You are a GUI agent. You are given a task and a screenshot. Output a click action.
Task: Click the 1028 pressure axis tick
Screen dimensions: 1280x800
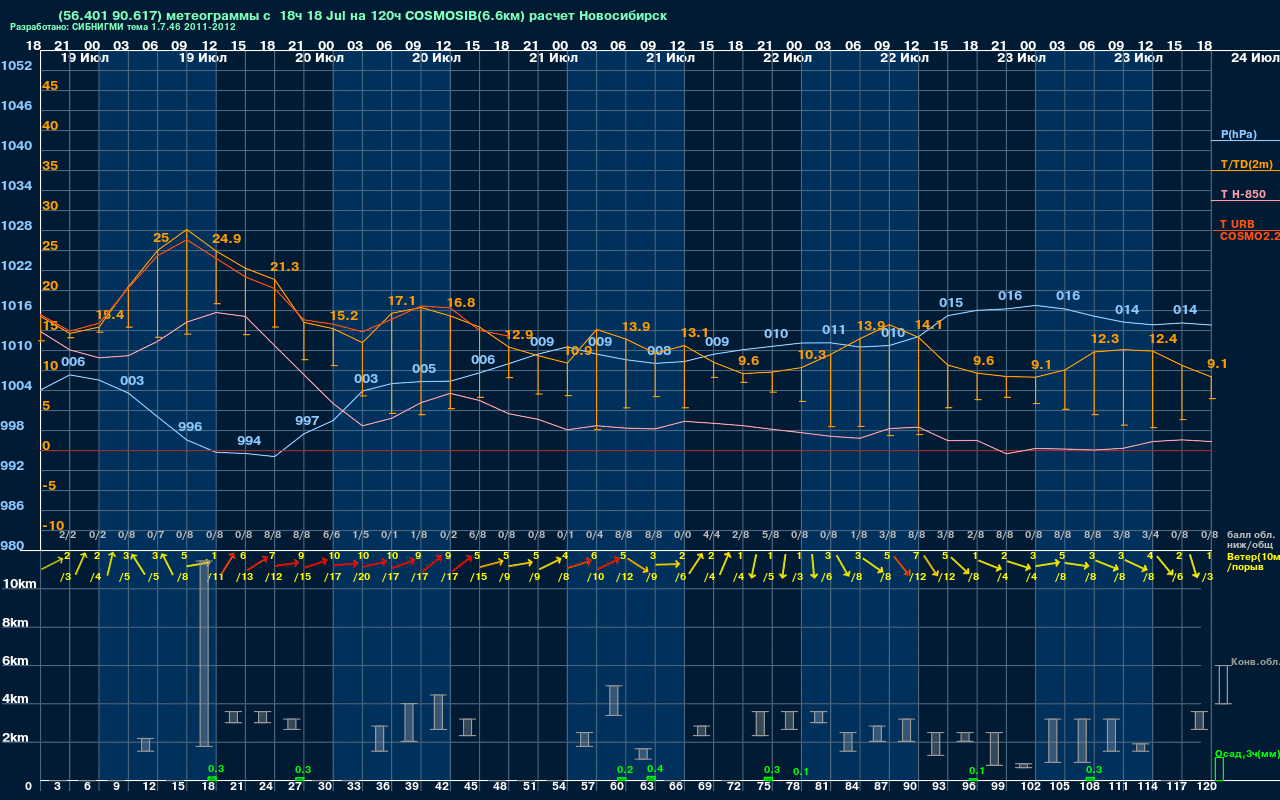click(x=16, y=226)
